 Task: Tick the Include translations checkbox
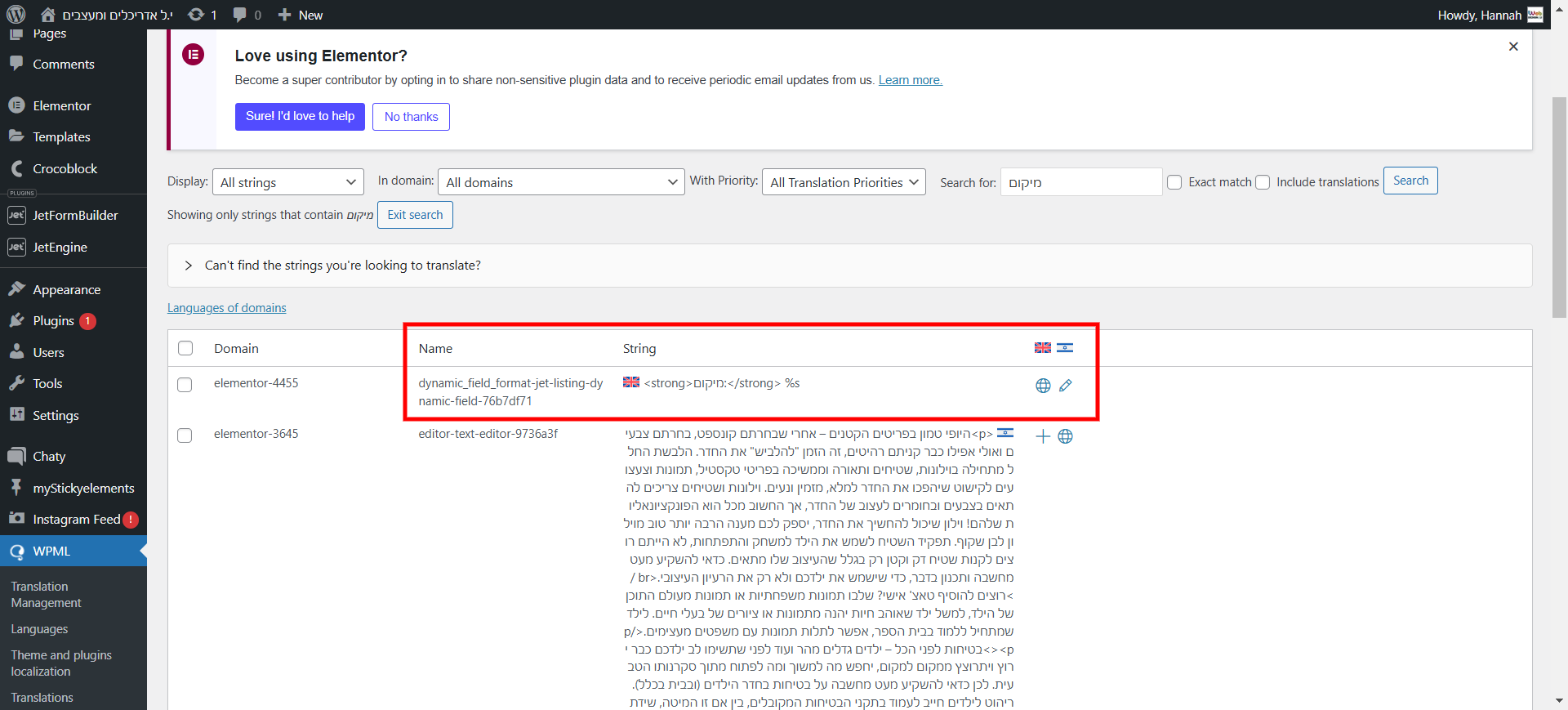click(x=1263, y=182)
